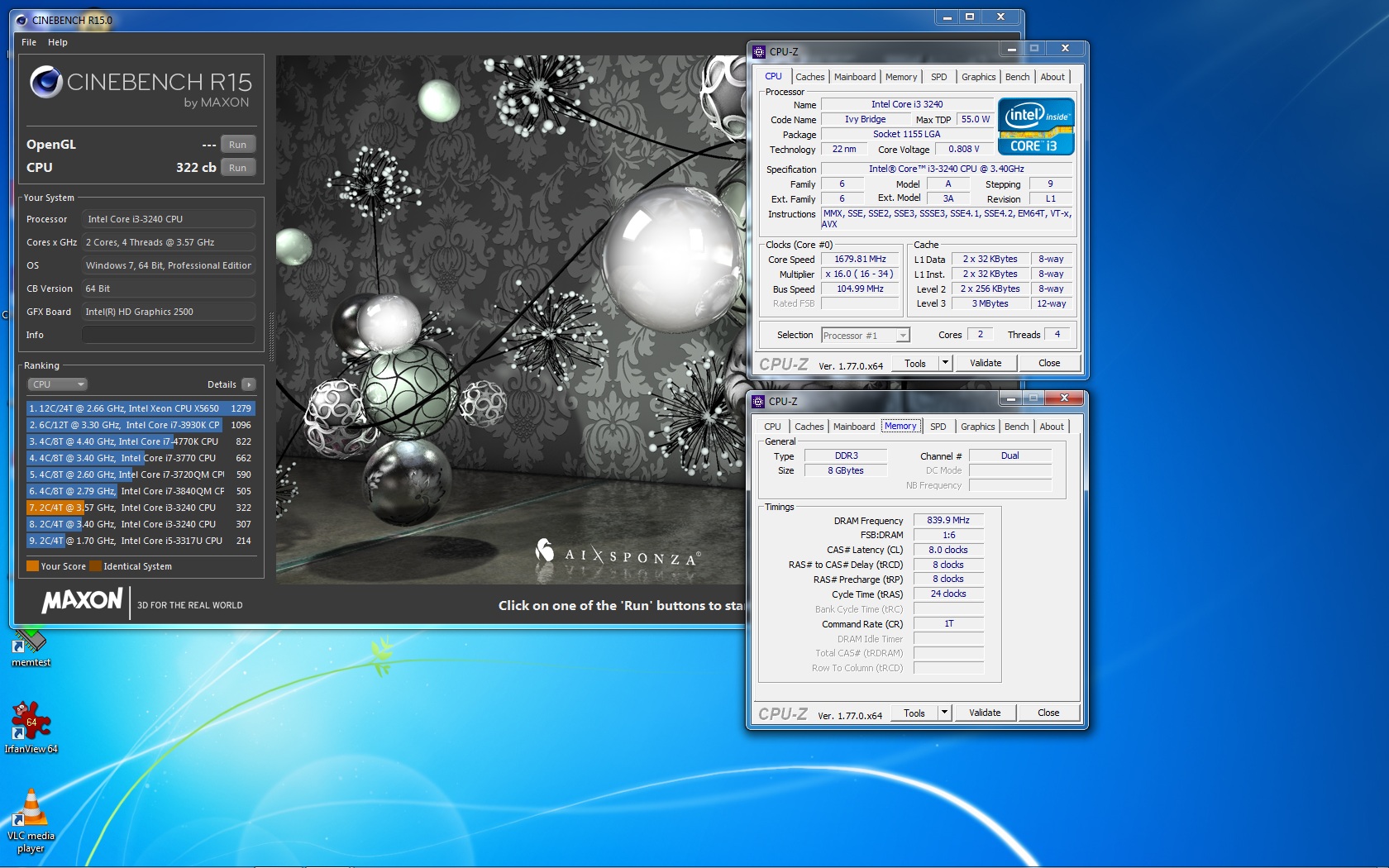Select ranking row 7 with score 322

(141, 508)
